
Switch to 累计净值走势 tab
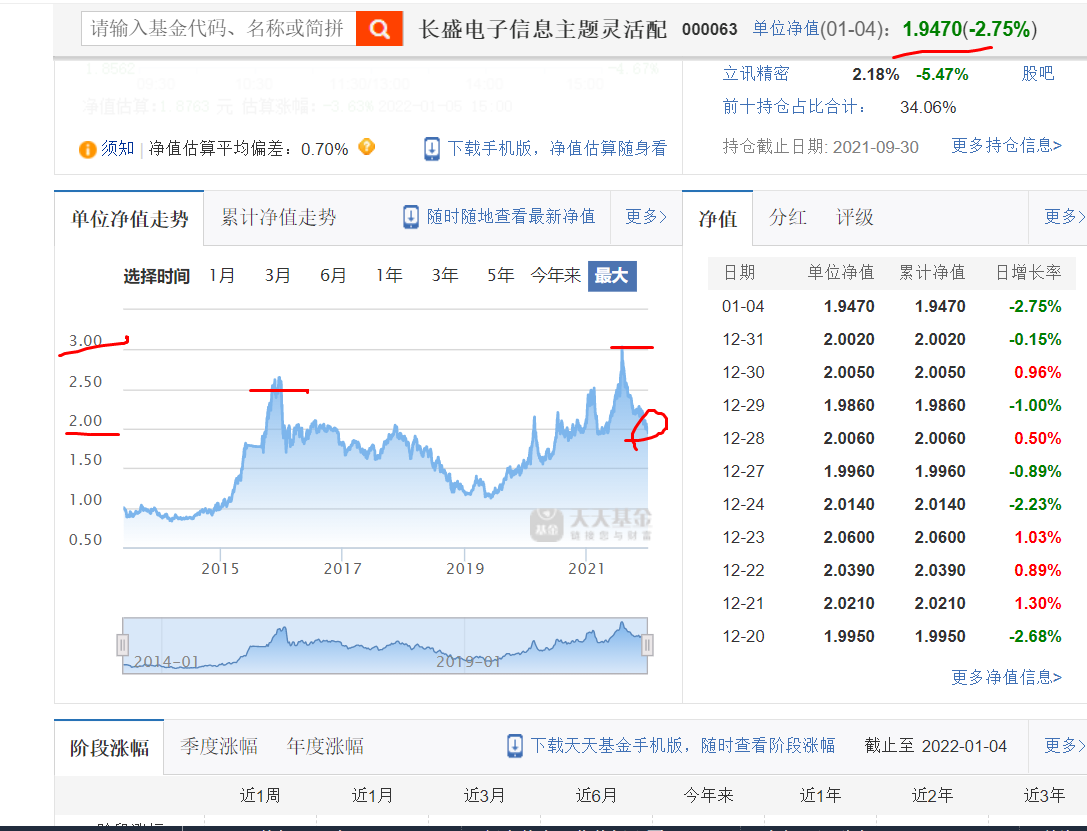click(279, 217)
